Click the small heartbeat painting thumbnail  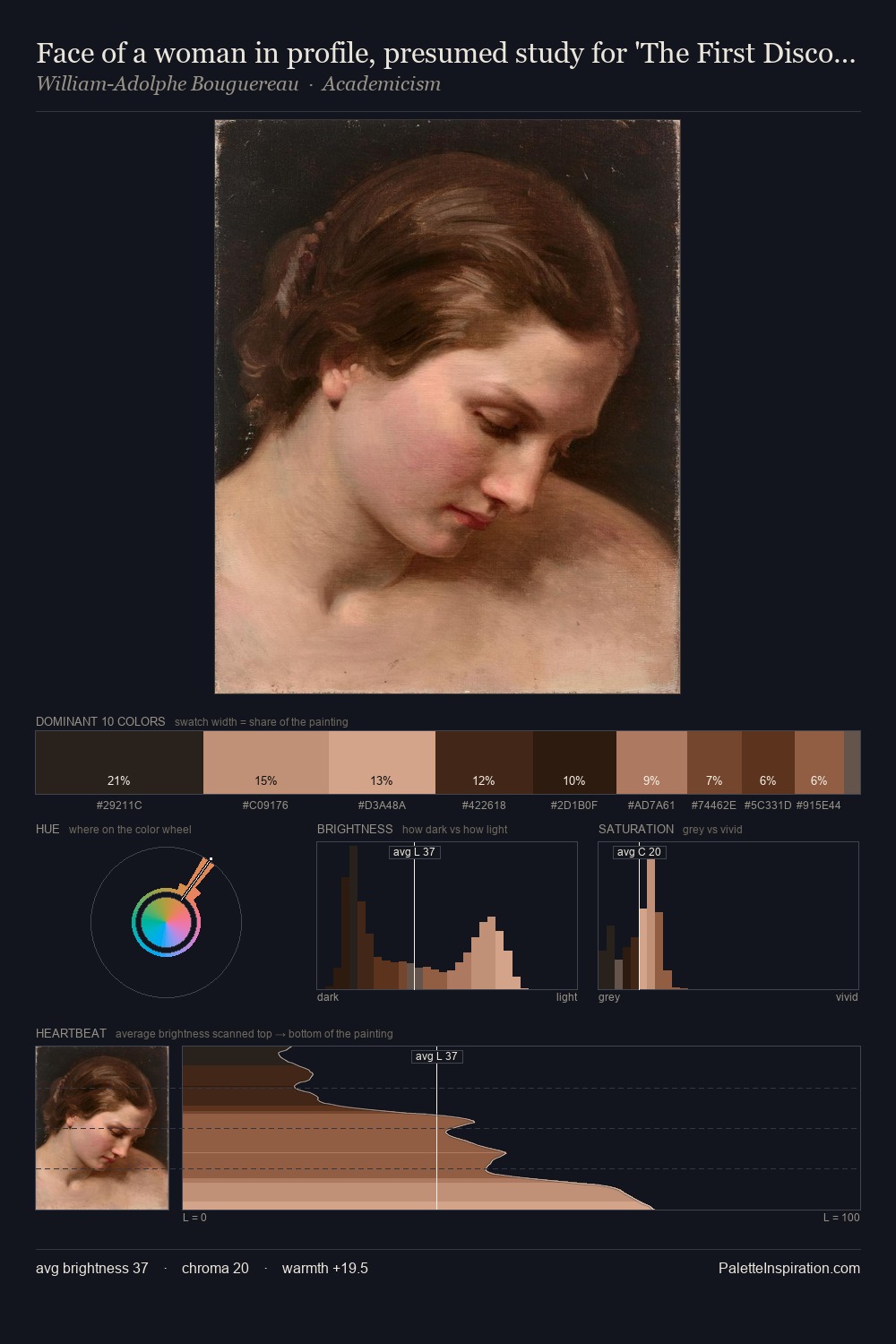point(102,1128)
